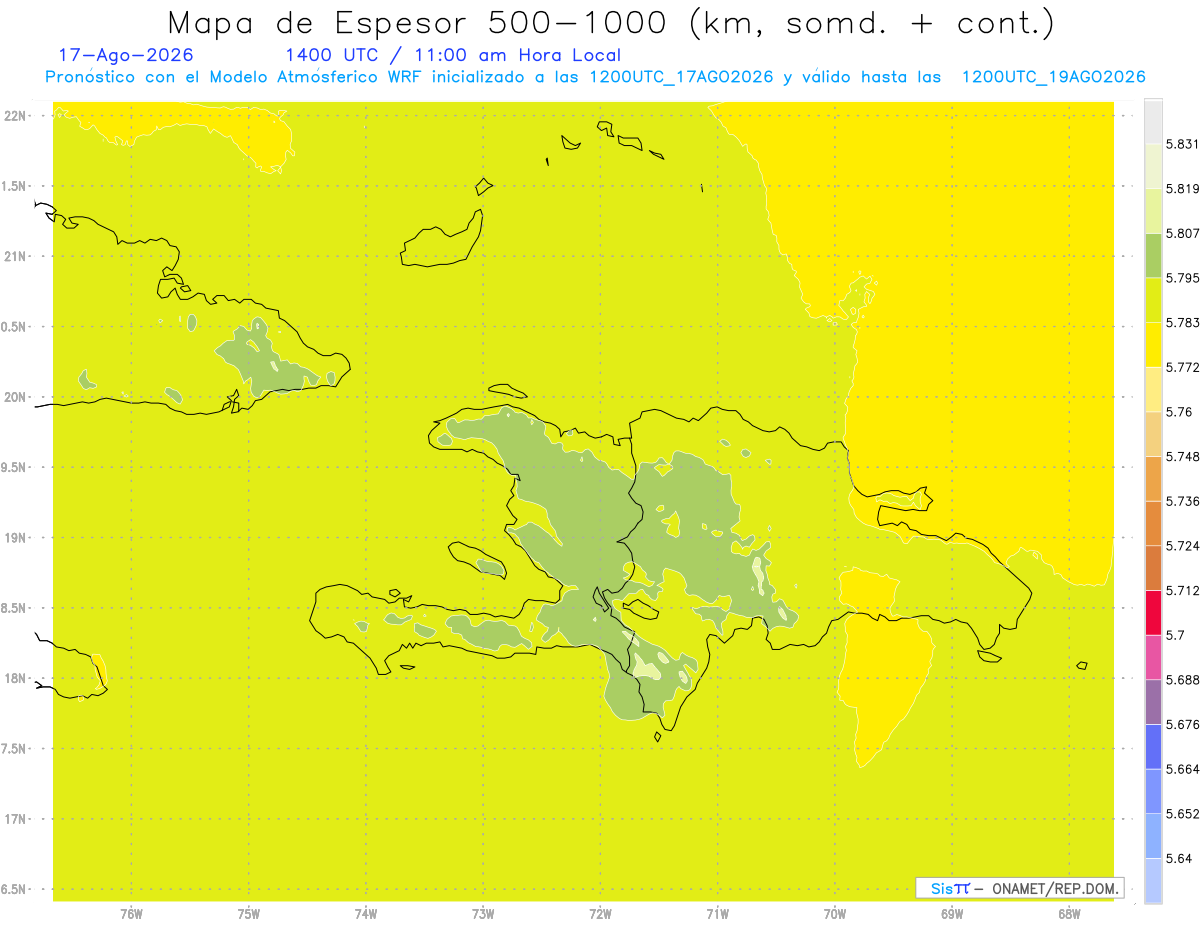
Task: Click the 22N latitude axis label
Action: coord(17,116)
